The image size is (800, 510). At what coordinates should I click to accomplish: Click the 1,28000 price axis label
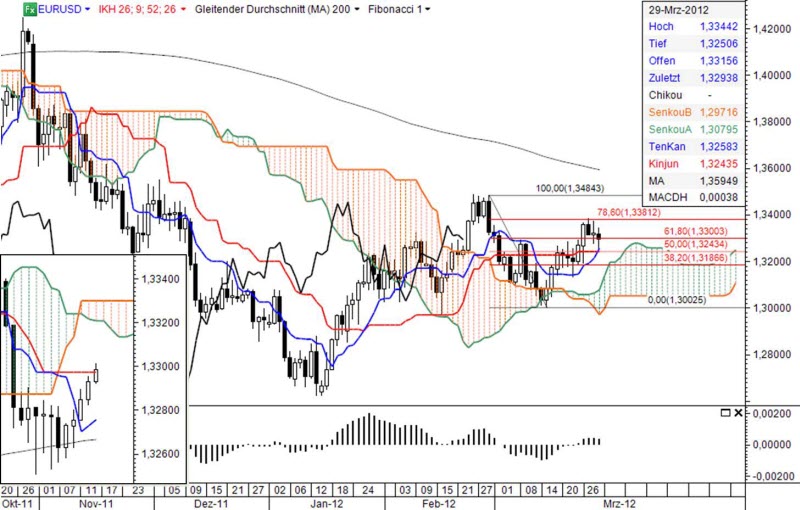(x=772, y=354)
